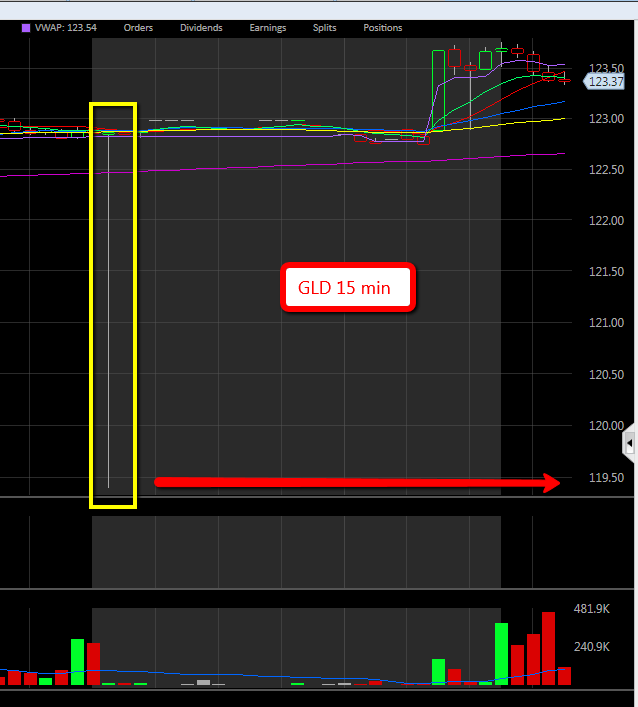Toggle Earnings markers on chart
638x707 pixels.
(x=269, y=28)
